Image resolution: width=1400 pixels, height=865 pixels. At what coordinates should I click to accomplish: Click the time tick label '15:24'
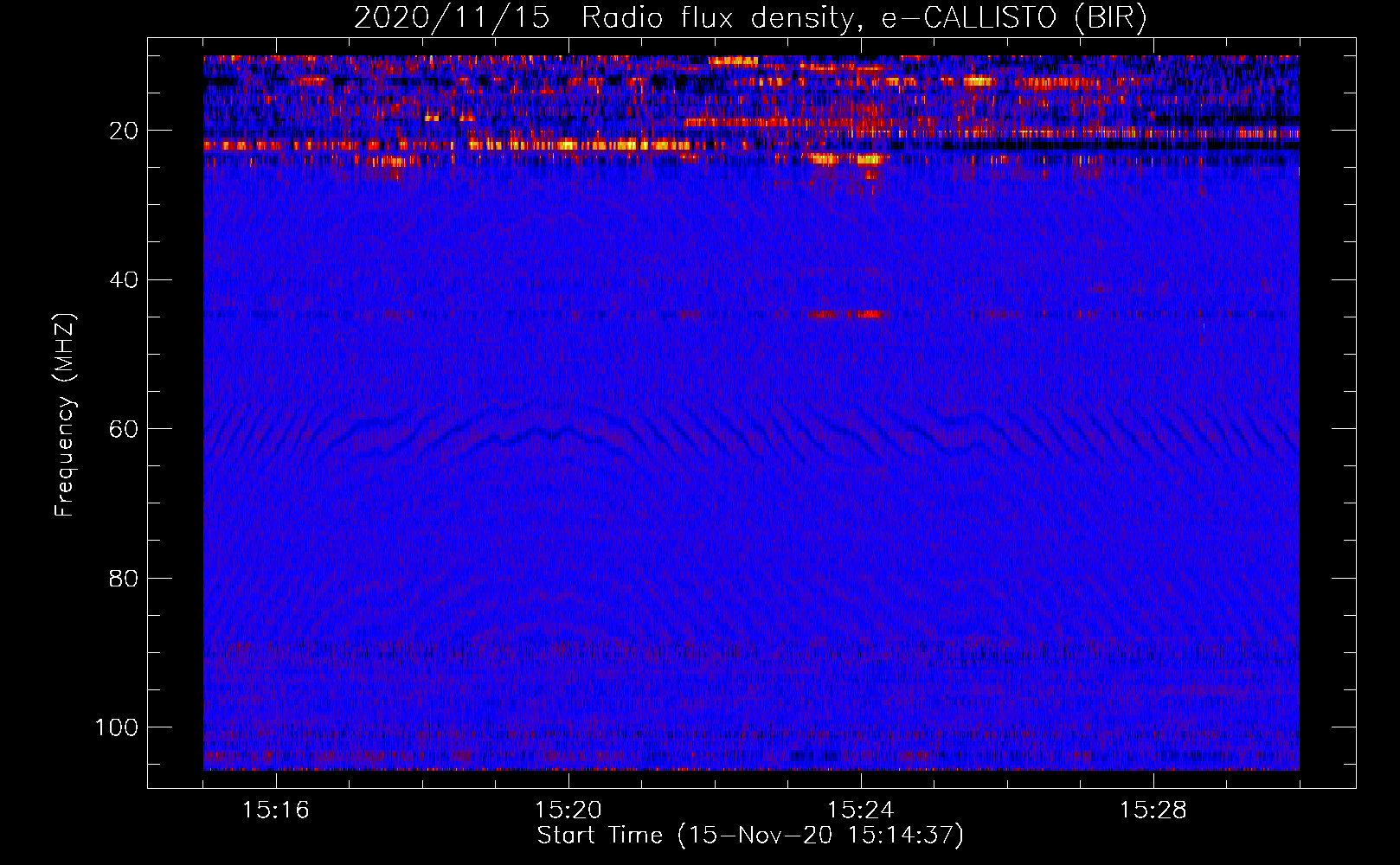point(861,811)
